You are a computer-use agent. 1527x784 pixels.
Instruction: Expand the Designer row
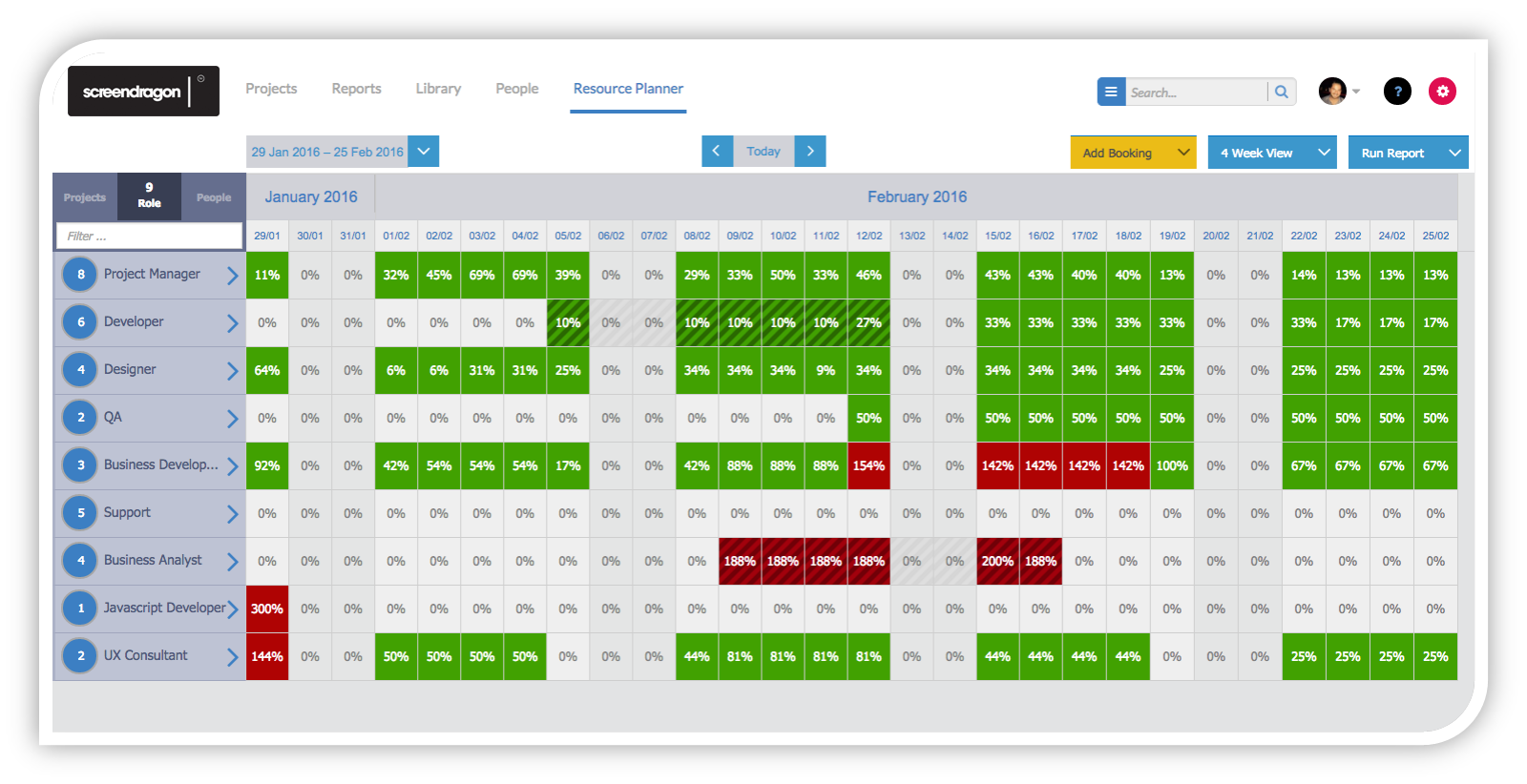point(232,371)
